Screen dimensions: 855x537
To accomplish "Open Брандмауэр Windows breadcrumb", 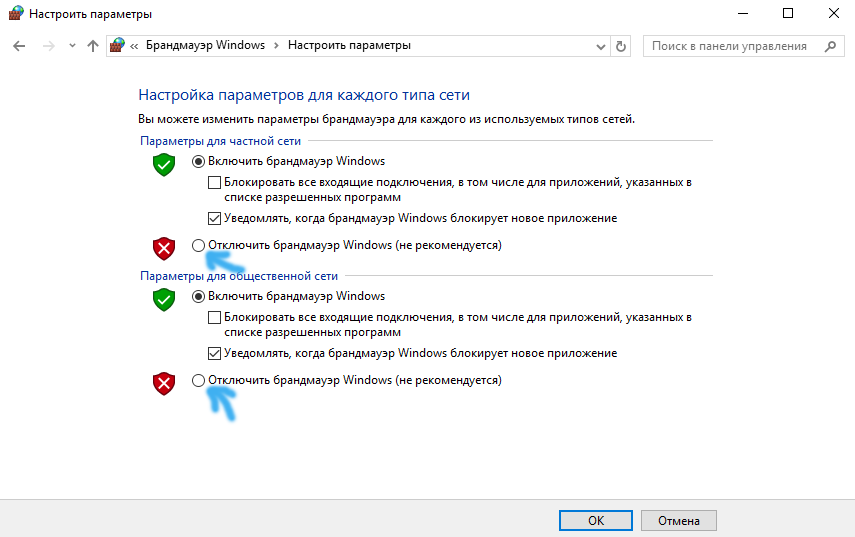I will tap(205, 45).
